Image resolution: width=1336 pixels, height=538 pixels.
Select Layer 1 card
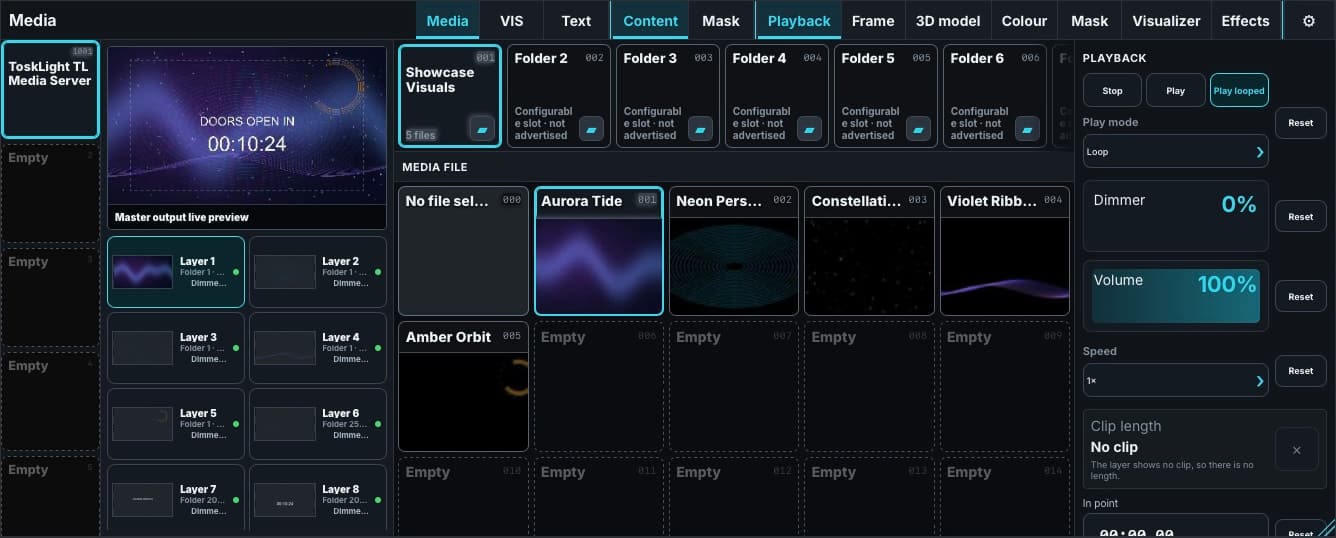(x=176, y=272)
